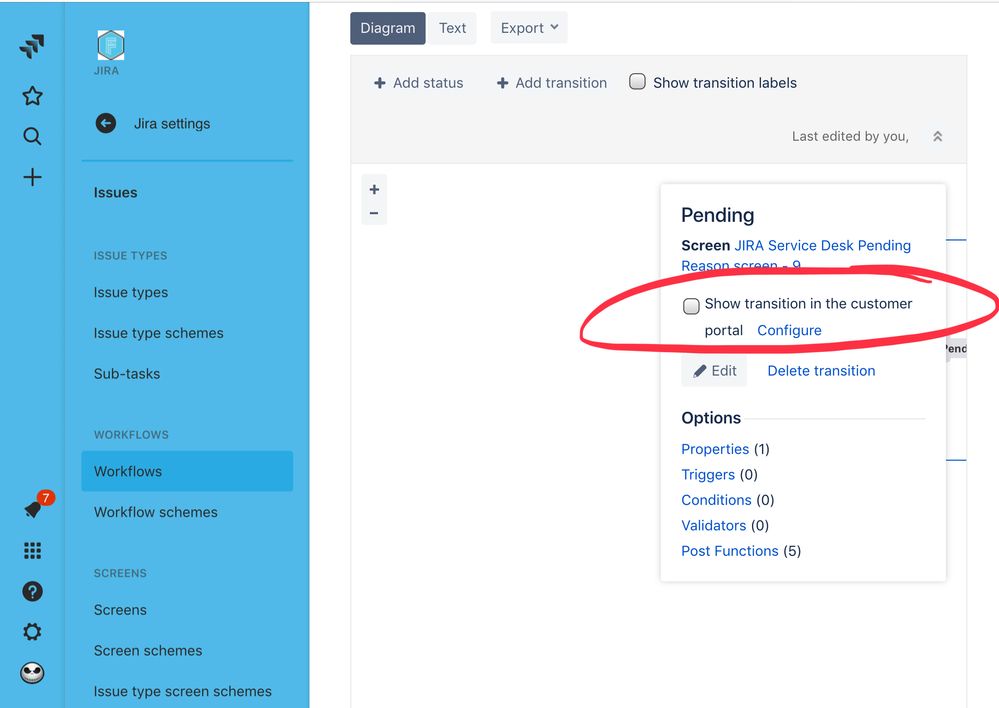Open the Export dropdown
The width and height of the screenshot is (999, 708).
(x=529, y=28)
